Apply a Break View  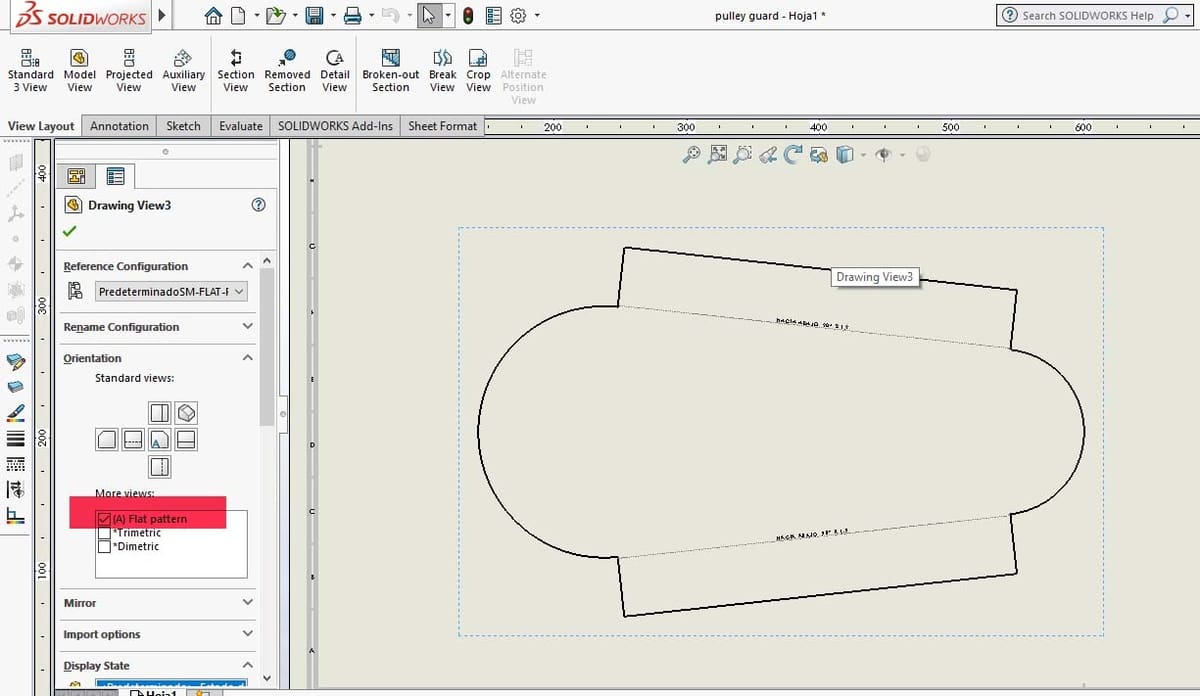pos(443,70)
